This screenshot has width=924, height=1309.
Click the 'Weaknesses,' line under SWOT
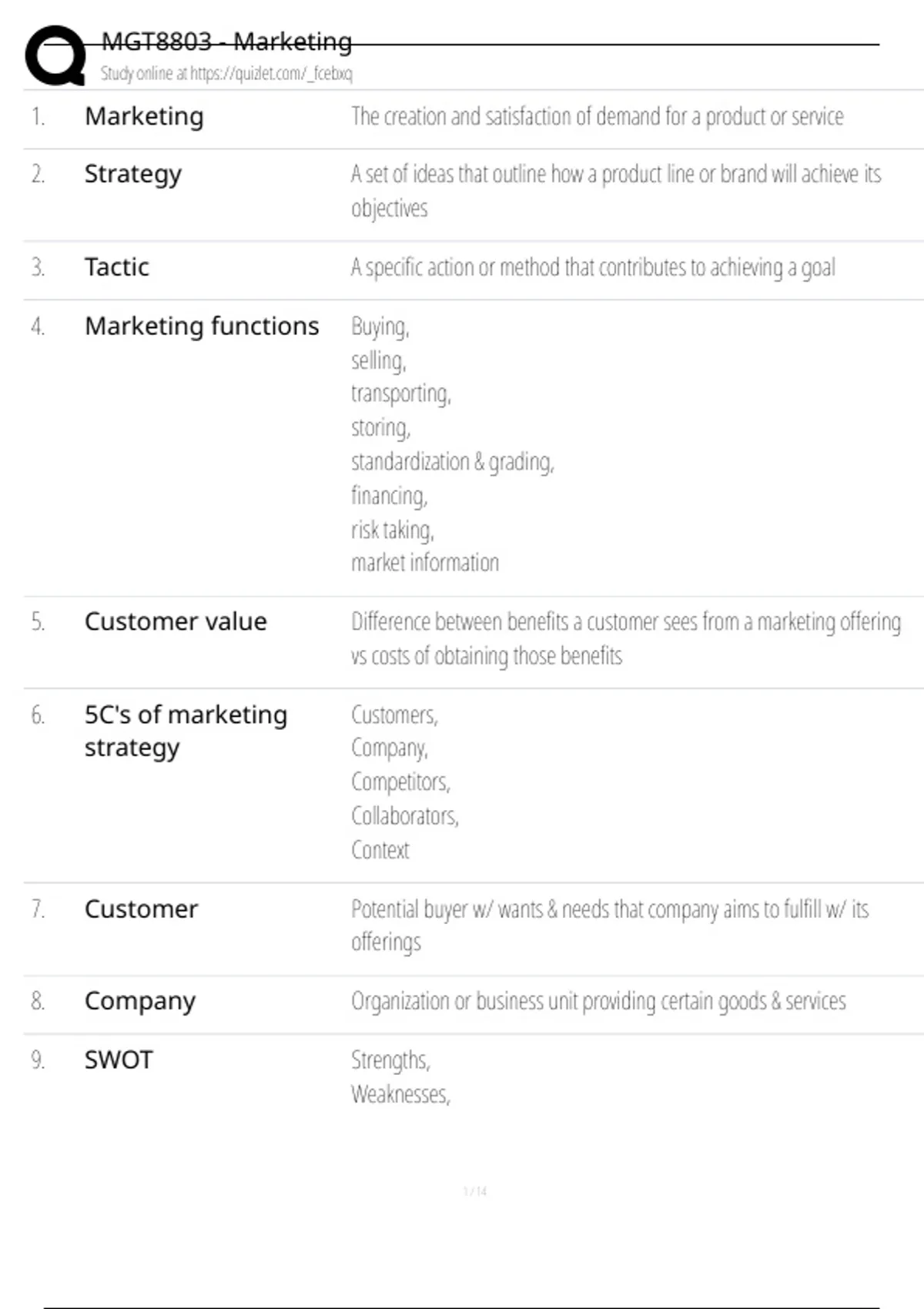point(400,1094)
